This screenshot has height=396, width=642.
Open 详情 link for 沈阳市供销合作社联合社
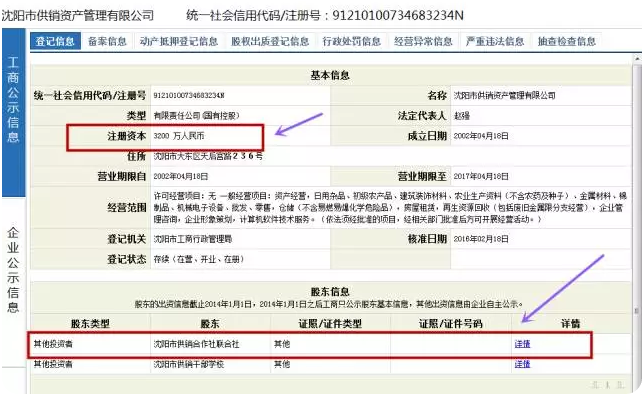coord(522,344)
